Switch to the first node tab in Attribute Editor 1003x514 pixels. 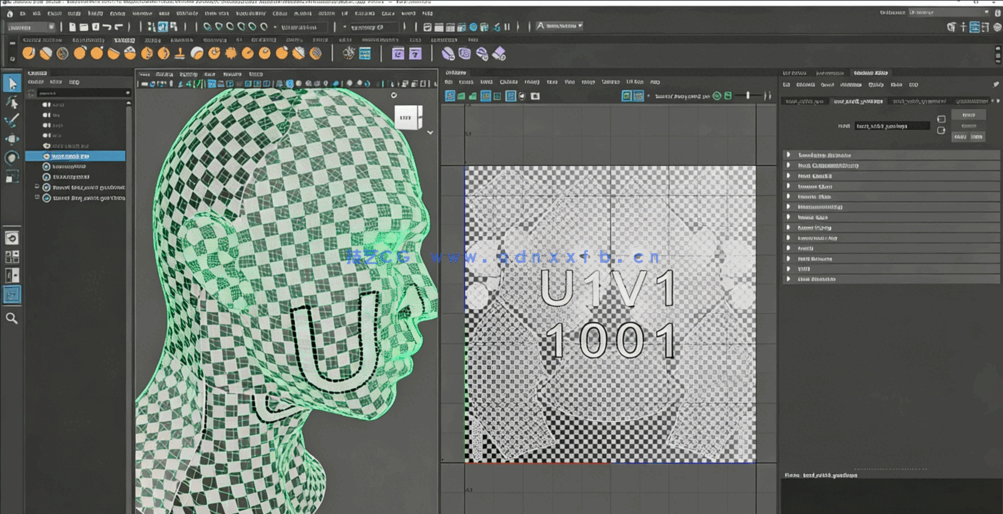point(804,101)
